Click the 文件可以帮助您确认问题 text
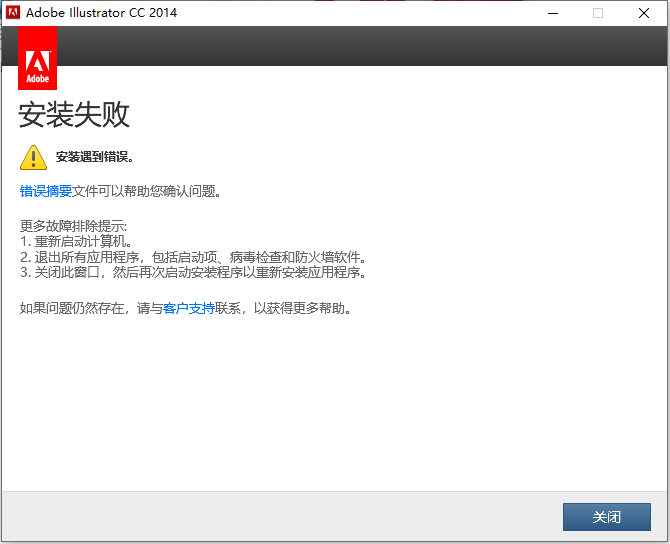Screen dimensions: 670x544 pos(147,191)
